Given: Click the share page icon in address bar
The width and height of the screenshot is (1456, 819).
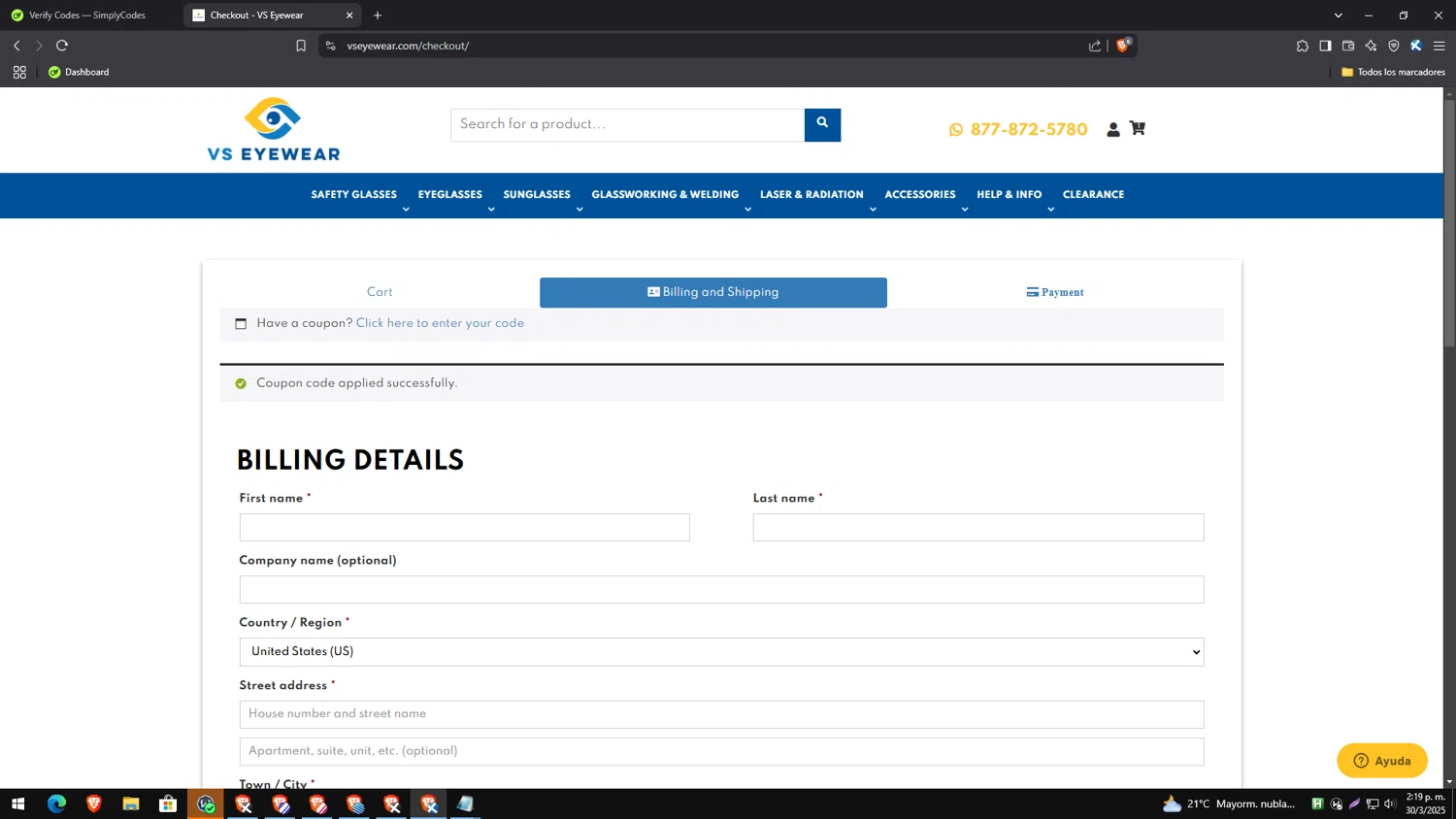Looking at the screenshot, I should tap(1095, 46).
